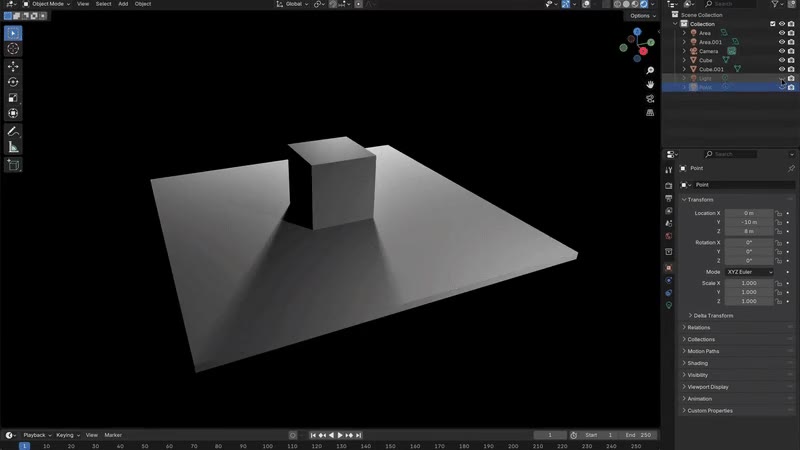
Task: Open the Scene properties tab icon
Action: click(668, 223)
